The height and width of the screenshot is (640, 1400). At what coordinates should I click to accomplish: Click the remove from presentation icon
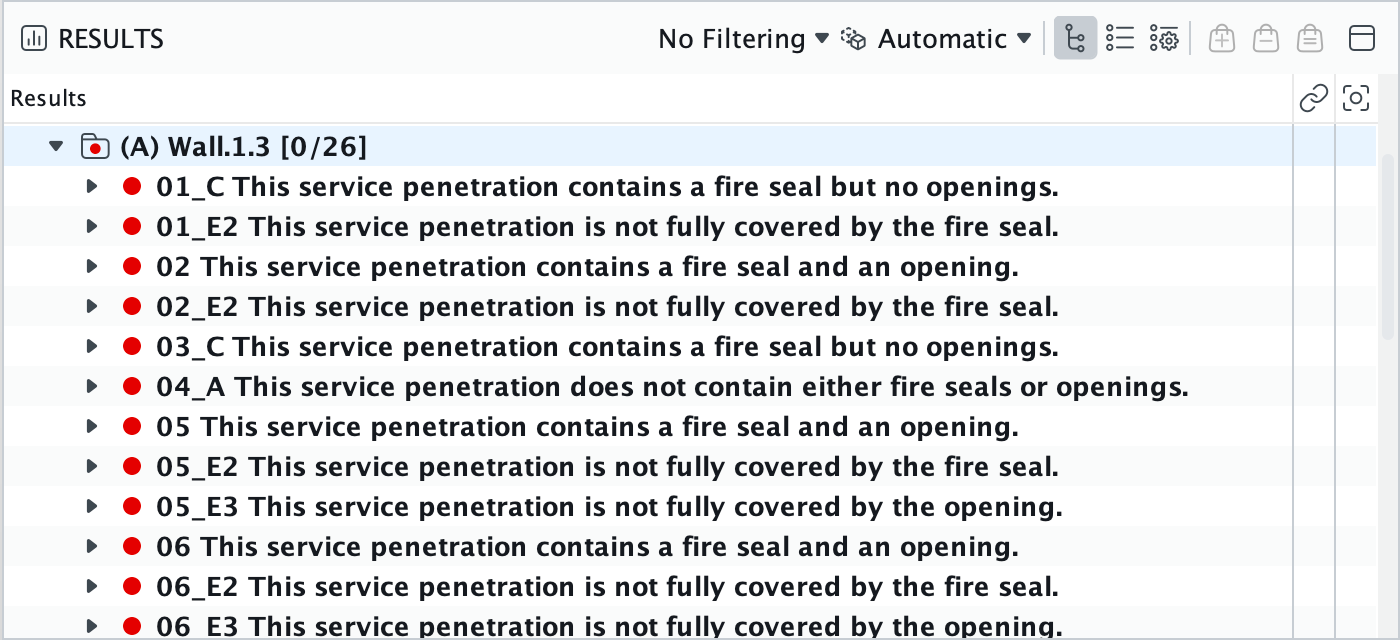pyautogui.click(x=1266, y=39)
